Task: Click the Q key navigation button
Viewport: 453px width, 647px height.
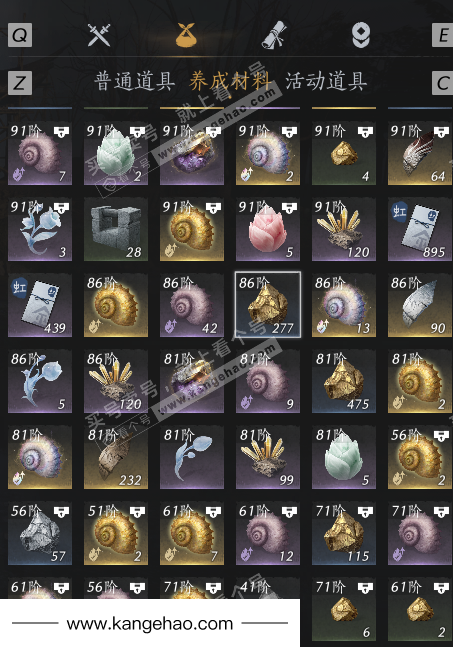Action: point(20,35)
